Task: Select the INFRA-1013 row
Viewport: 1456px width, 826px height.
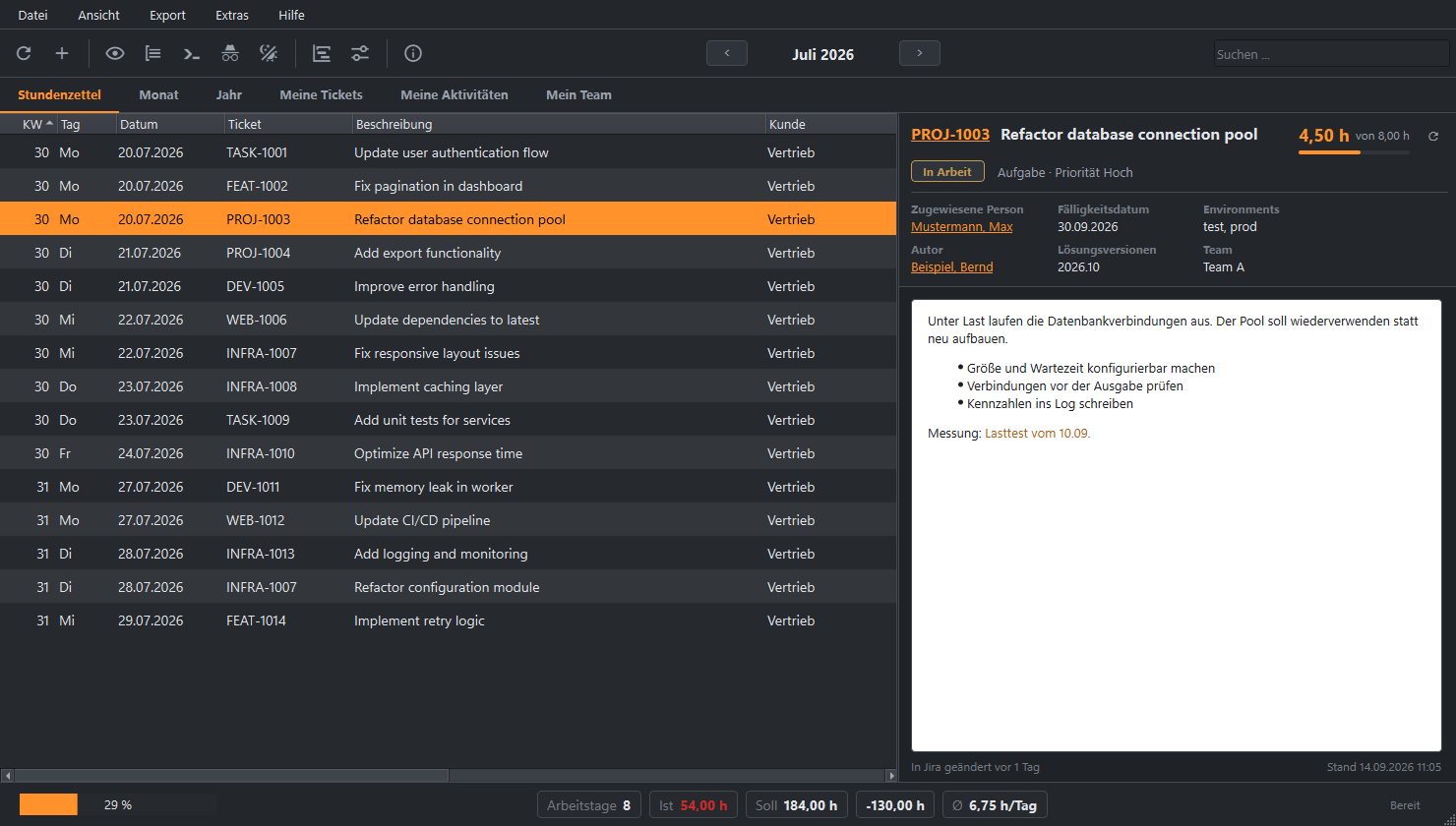Action: (448, 554)
